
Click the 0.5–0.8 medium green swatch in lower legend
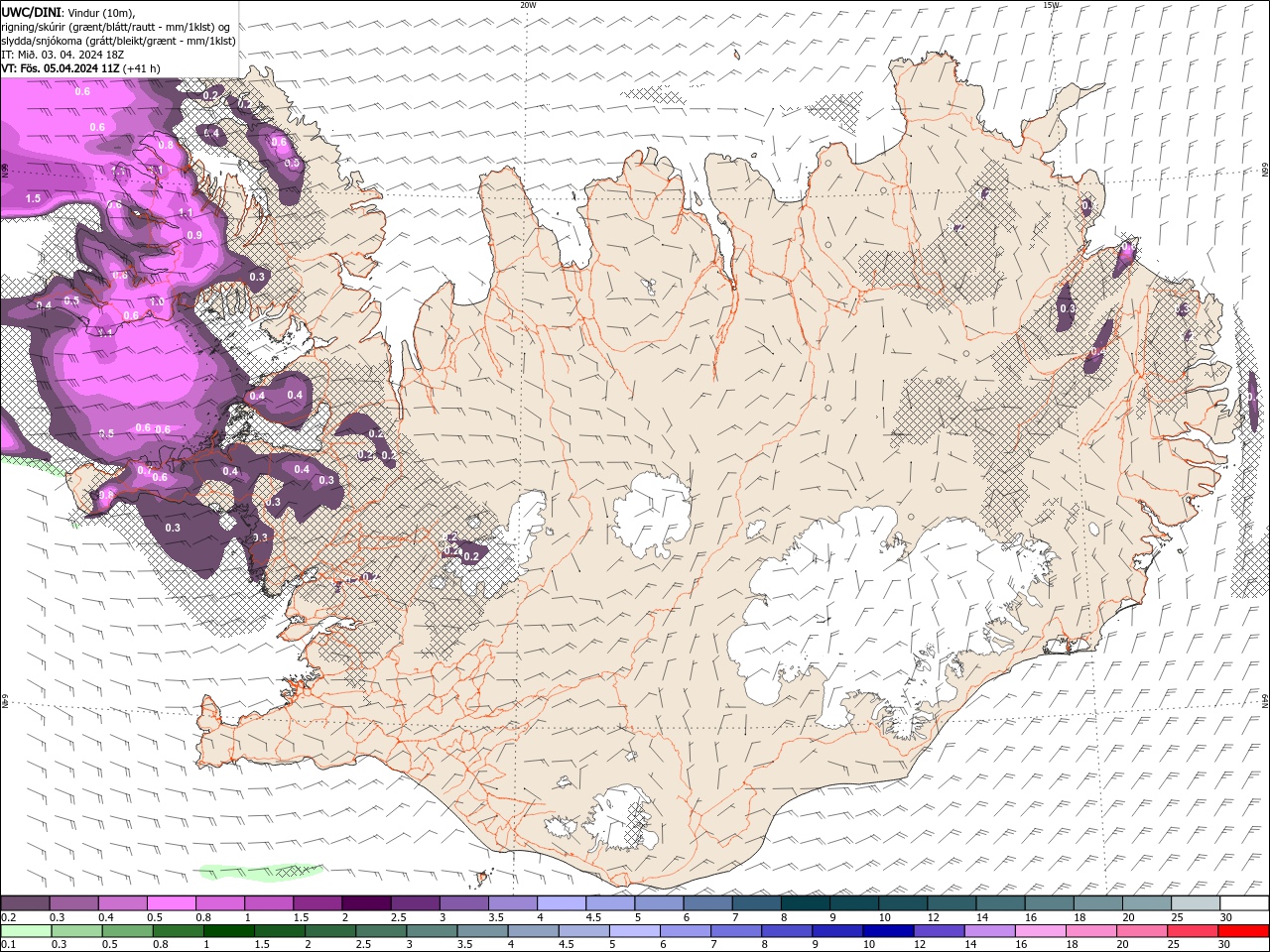point(127,931)
